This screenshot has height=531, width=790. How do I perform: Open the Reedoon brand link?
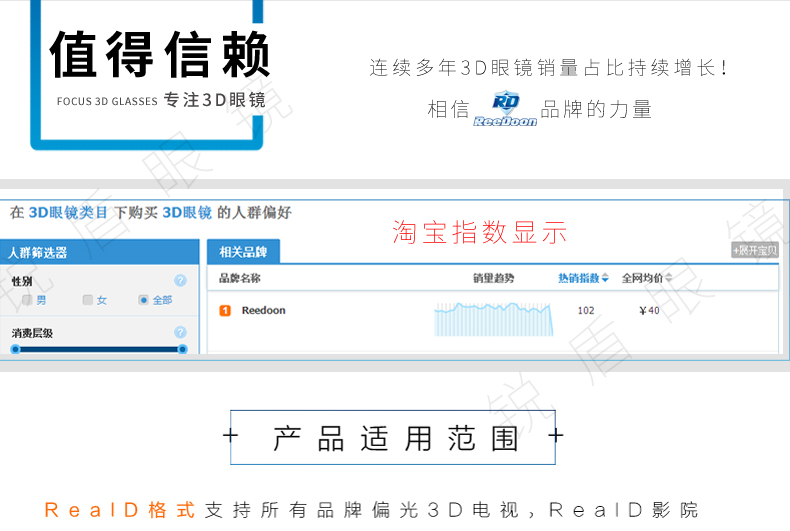[264, 310]
